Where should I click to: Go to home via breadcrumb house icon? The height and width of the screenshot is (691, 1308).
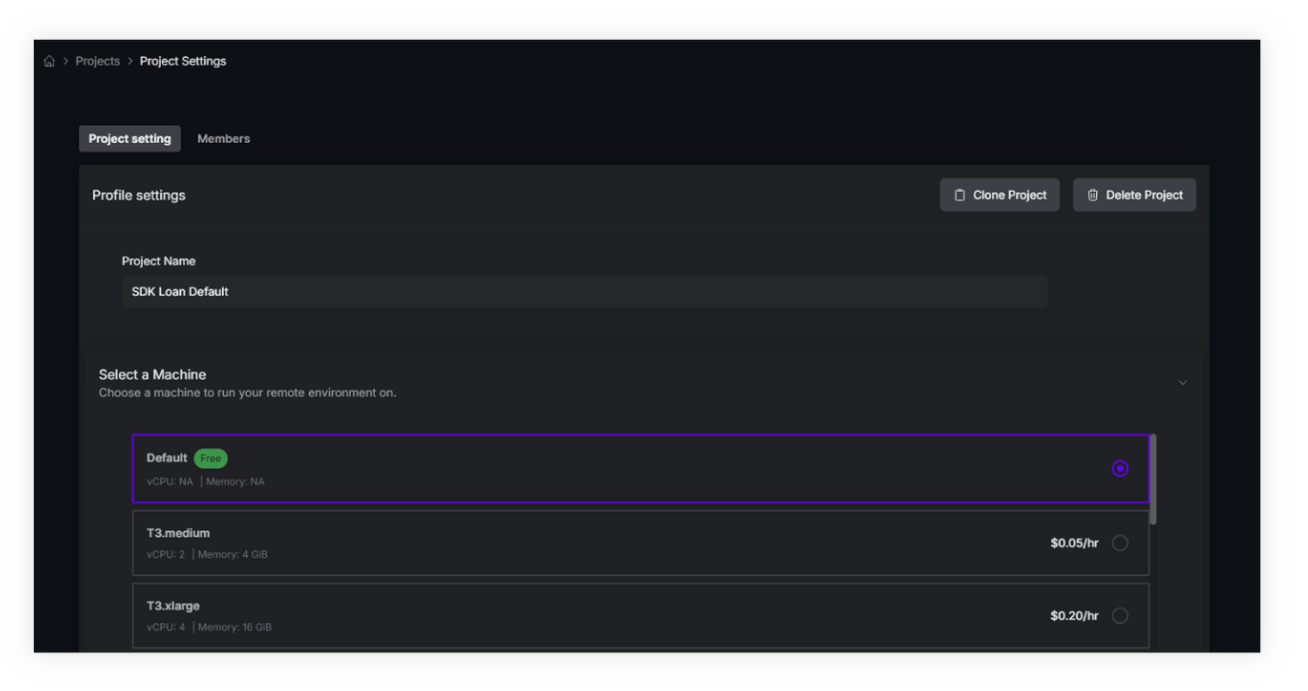tap(49, 62)
